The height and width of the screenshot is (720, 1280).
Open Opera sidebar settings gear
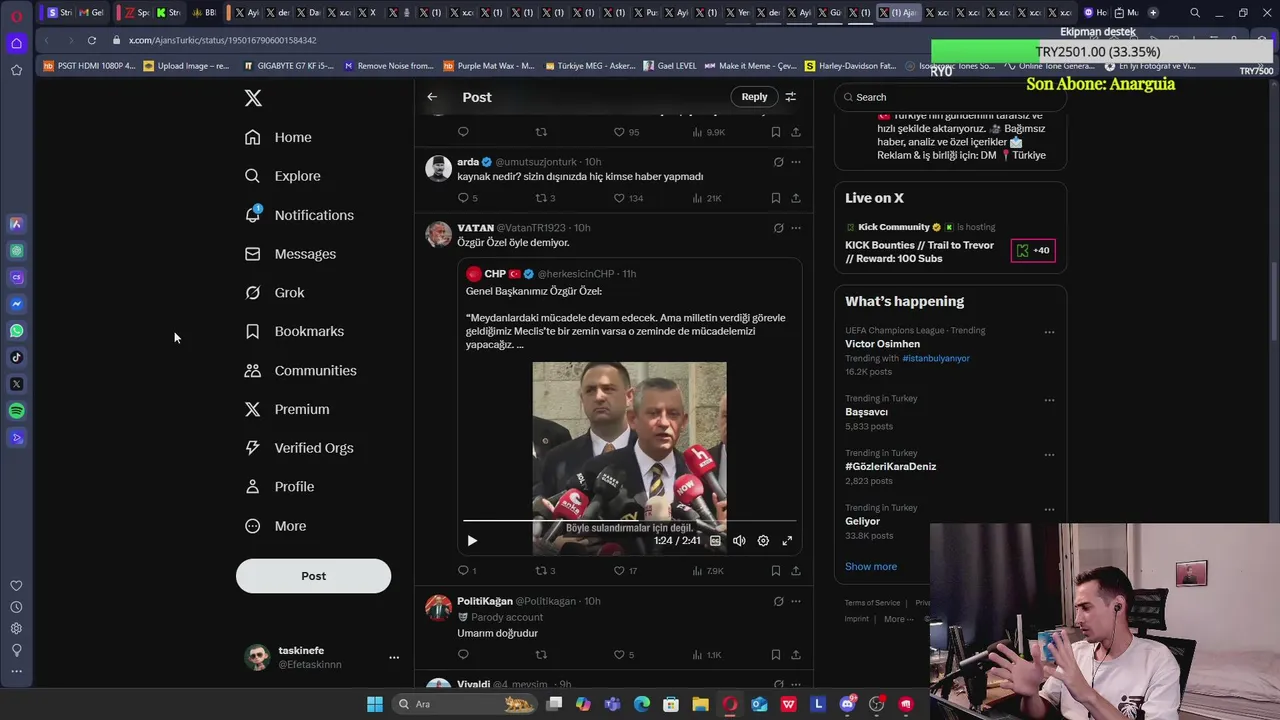click(16, 629)
